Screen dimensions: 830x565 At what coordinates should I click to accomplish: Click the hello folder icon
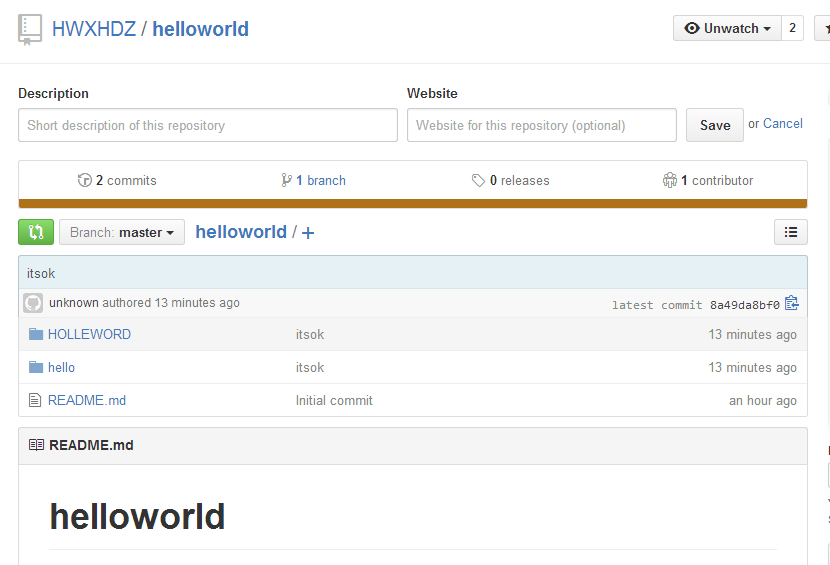click(x=35, y=367)
